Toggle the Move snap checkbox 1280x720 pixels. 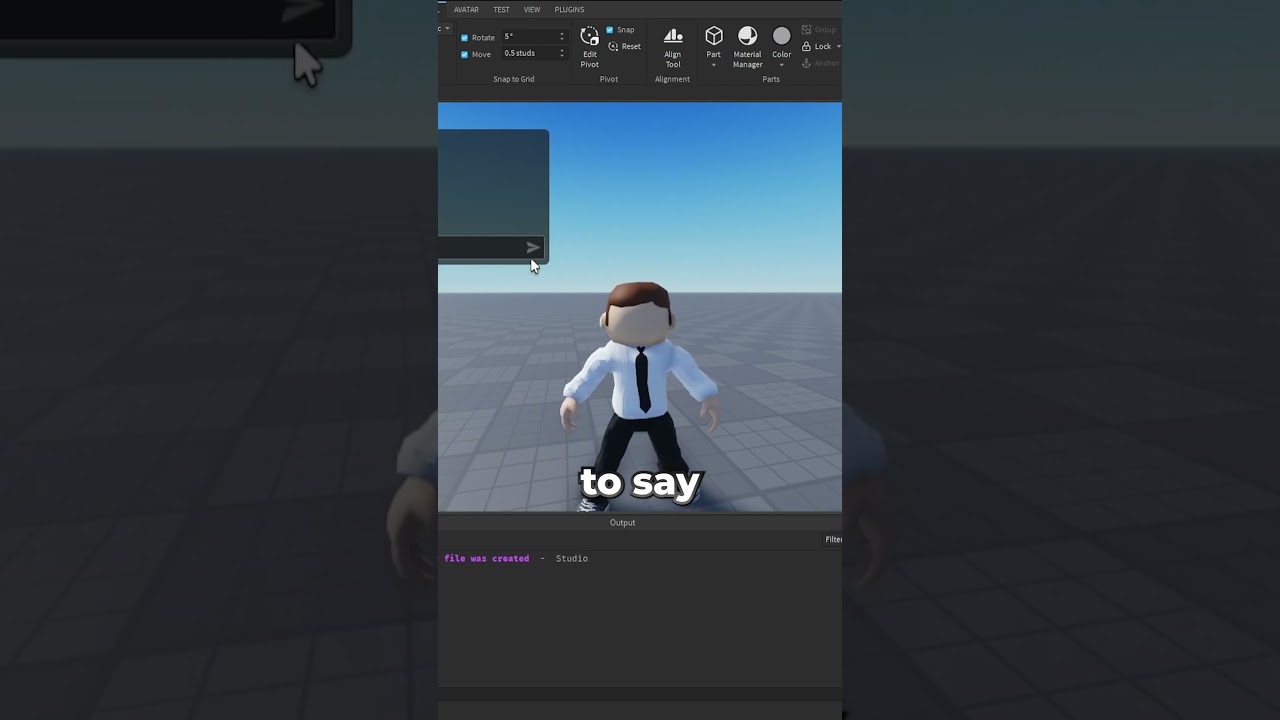[x=464, y=54]
